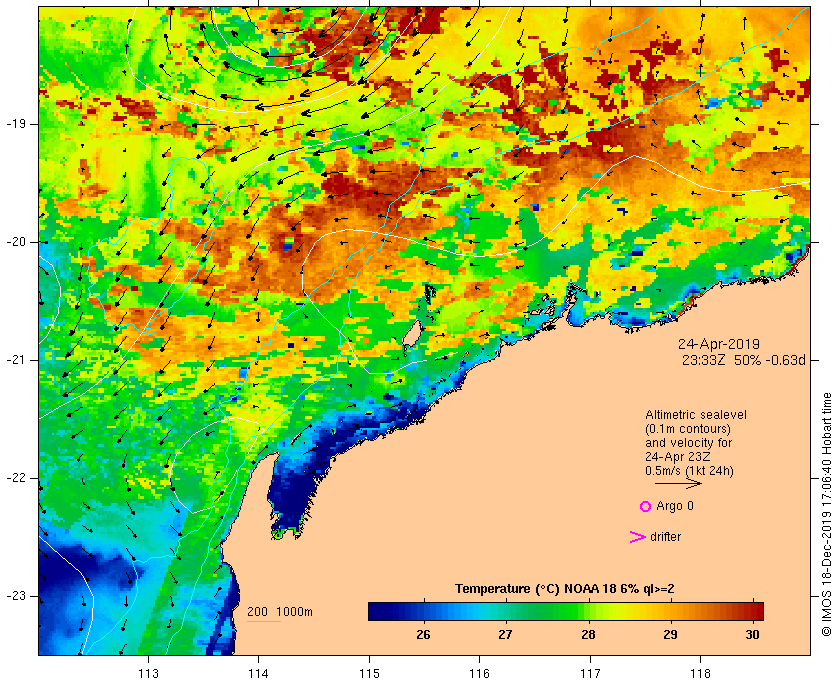
Task: Click the 200 1000m depth label
Action: click(x=280, y=612)
